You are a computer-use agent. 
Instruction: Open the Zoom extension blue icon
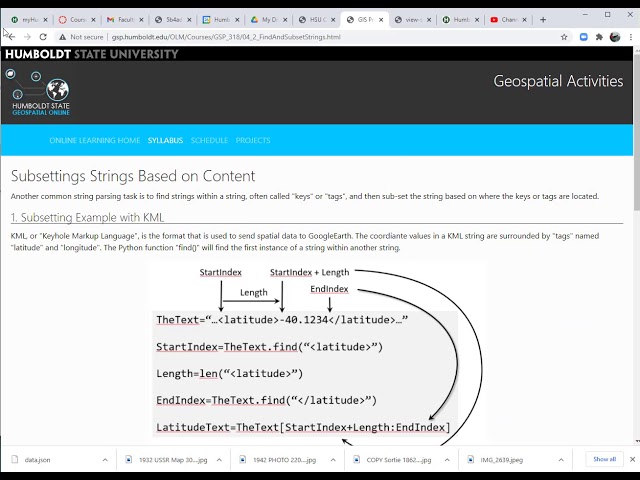[x=584, y=37]
